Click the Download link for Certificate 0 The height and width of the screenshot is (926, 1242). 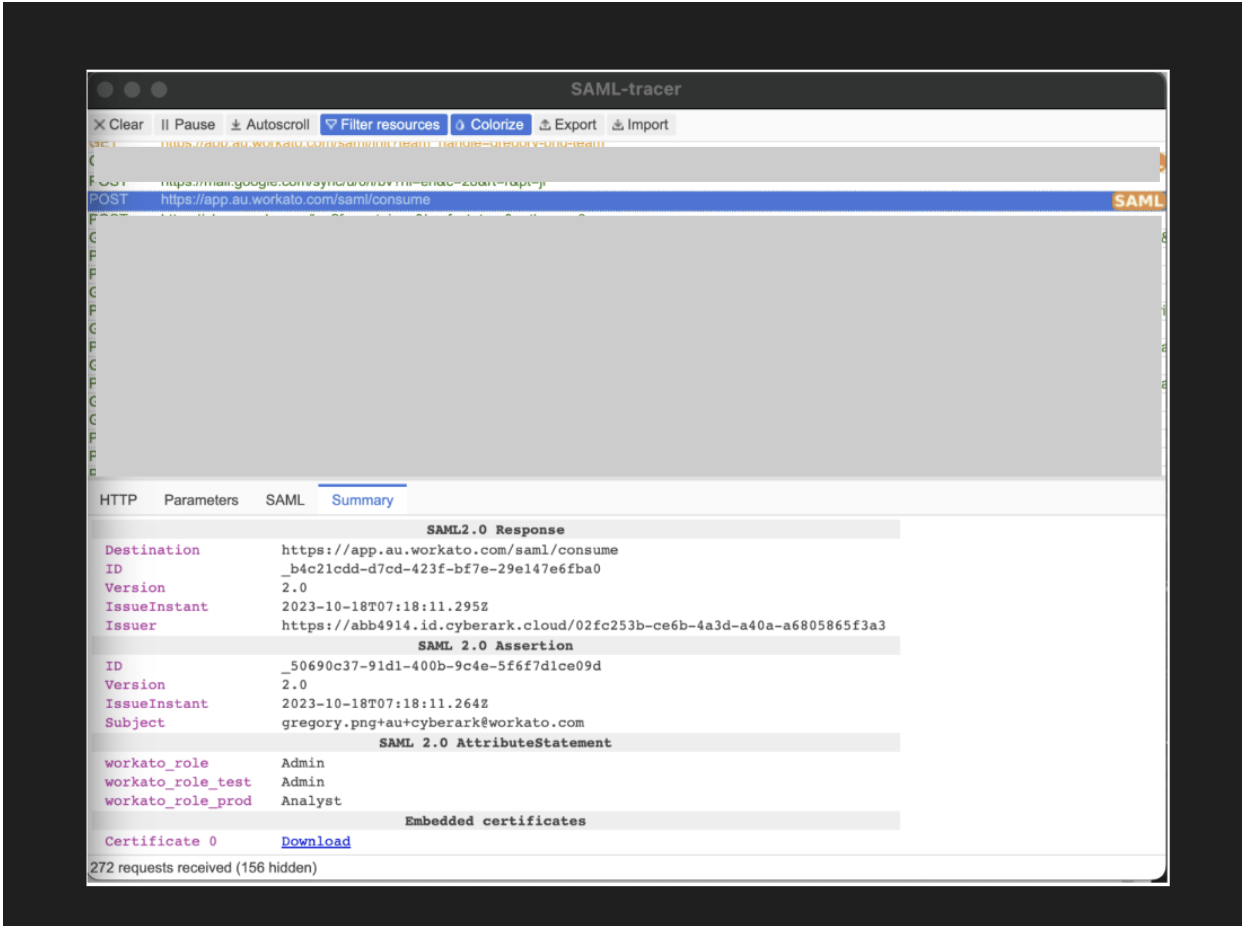(315, 841)
